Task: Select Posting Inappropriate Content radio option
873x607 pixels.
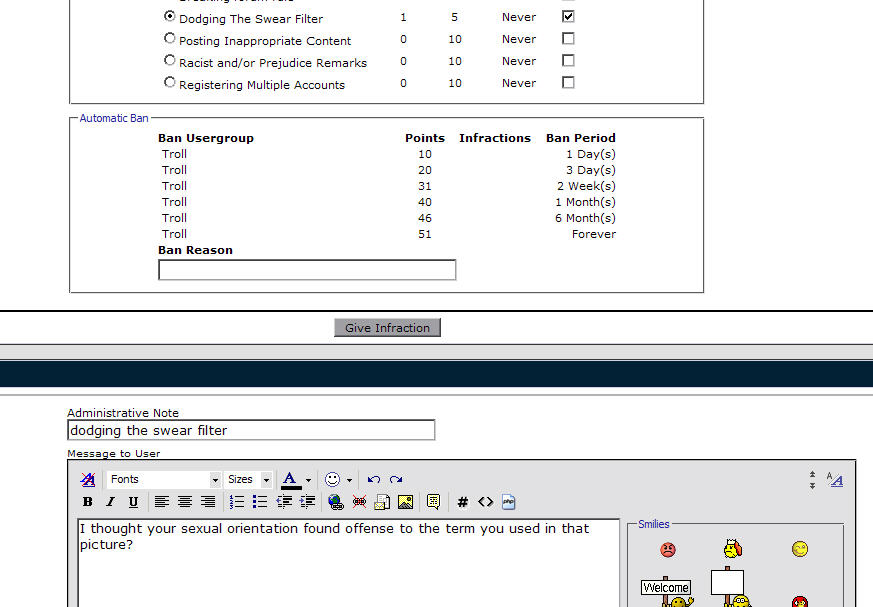Action: [169, 39]
